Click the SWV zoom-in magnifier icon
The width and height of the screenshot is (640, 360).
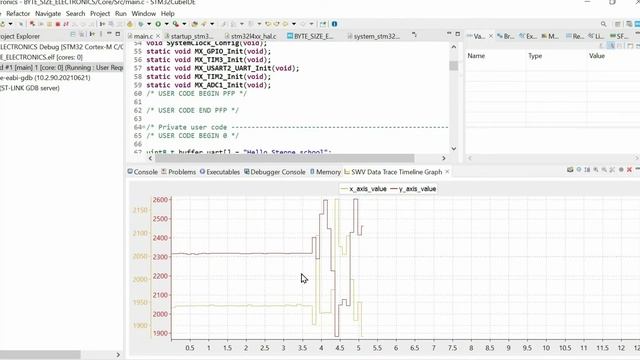596,170
